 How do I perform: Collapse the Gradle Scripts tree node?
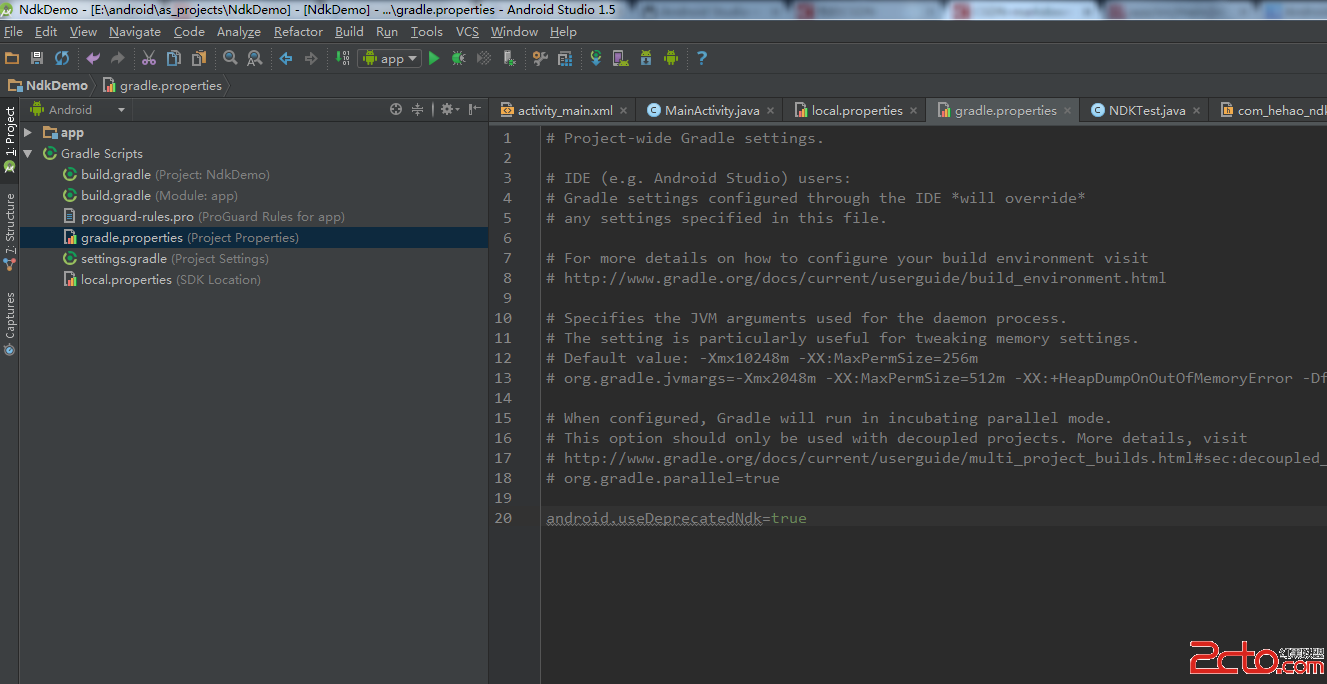tap(28, 154)
